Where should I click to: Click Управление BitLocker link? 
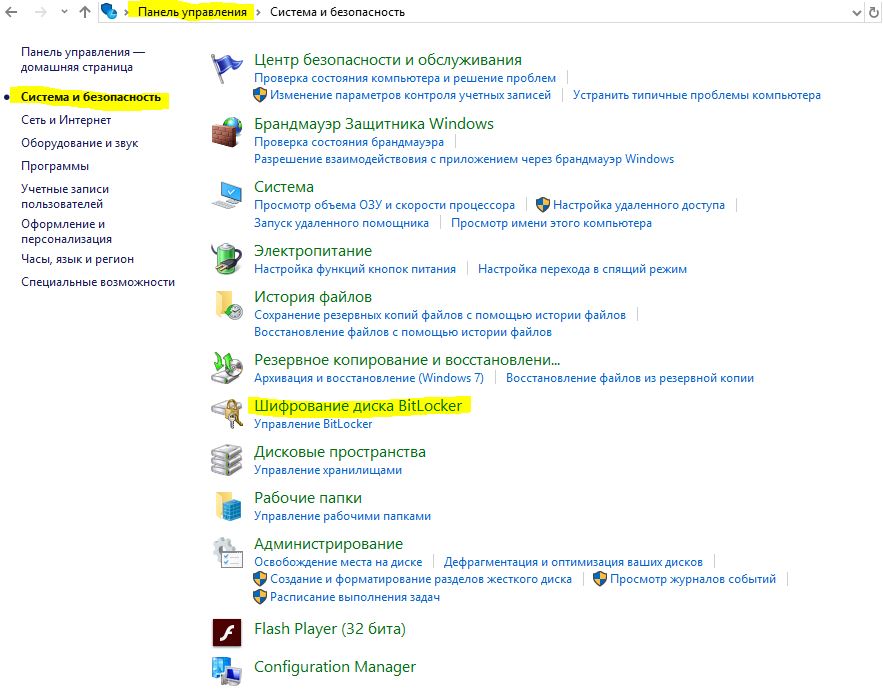(x=313, y=424)
